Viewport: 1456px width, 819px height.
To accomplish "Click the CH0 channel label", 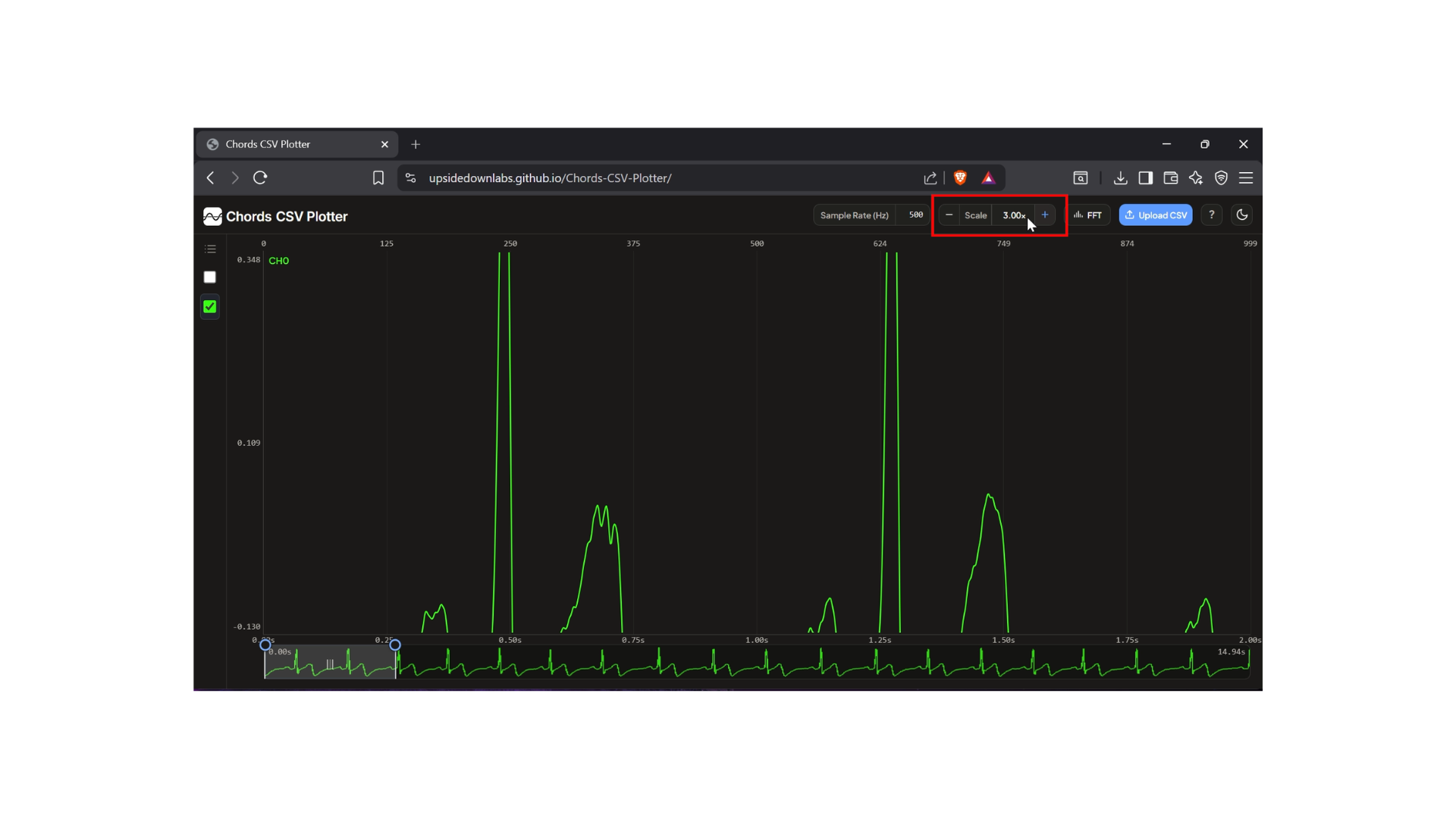I will click(279, 261).
